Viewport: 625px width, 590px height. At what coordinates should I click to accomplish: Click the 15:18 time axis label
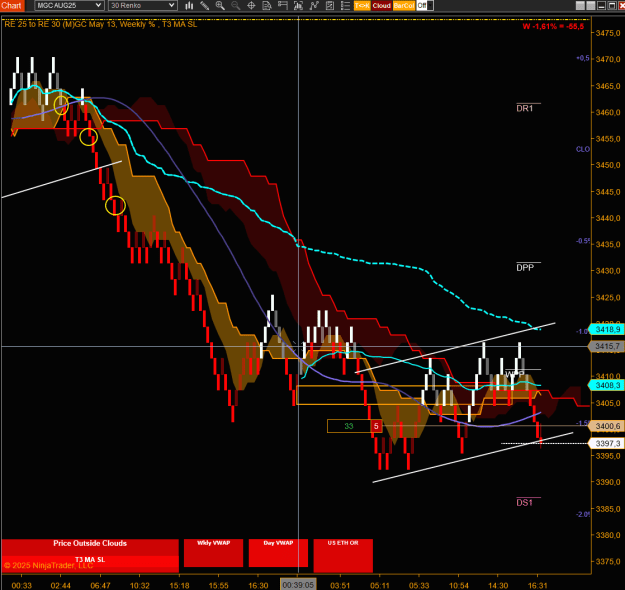click(x=179, y=585)
